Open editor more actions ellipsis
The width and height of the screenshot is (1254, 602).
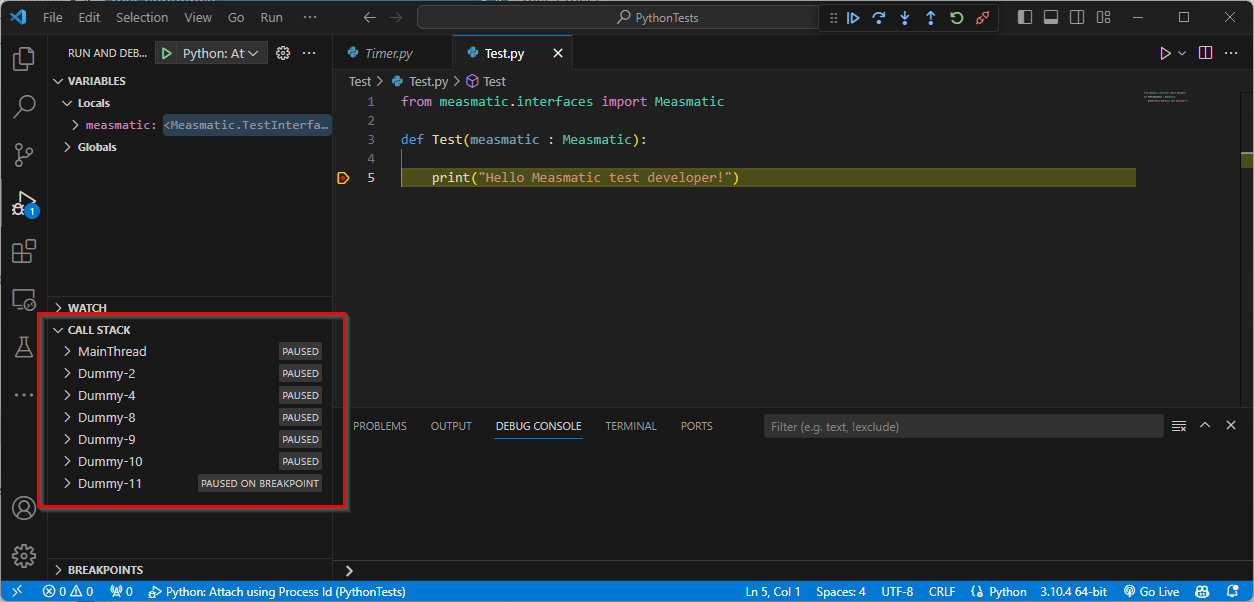1232,53
